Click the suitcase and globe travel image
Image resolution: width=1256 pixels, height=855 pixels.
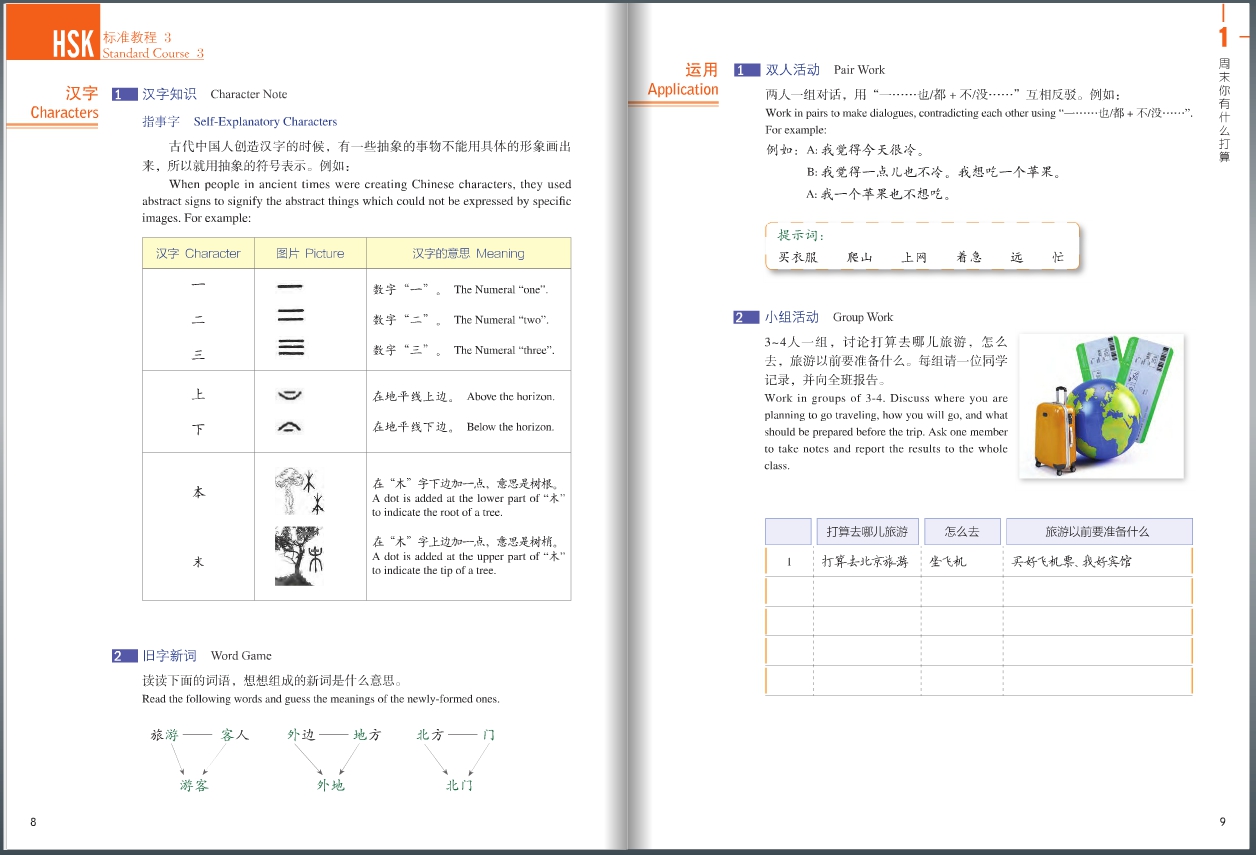click(1101, 405)
